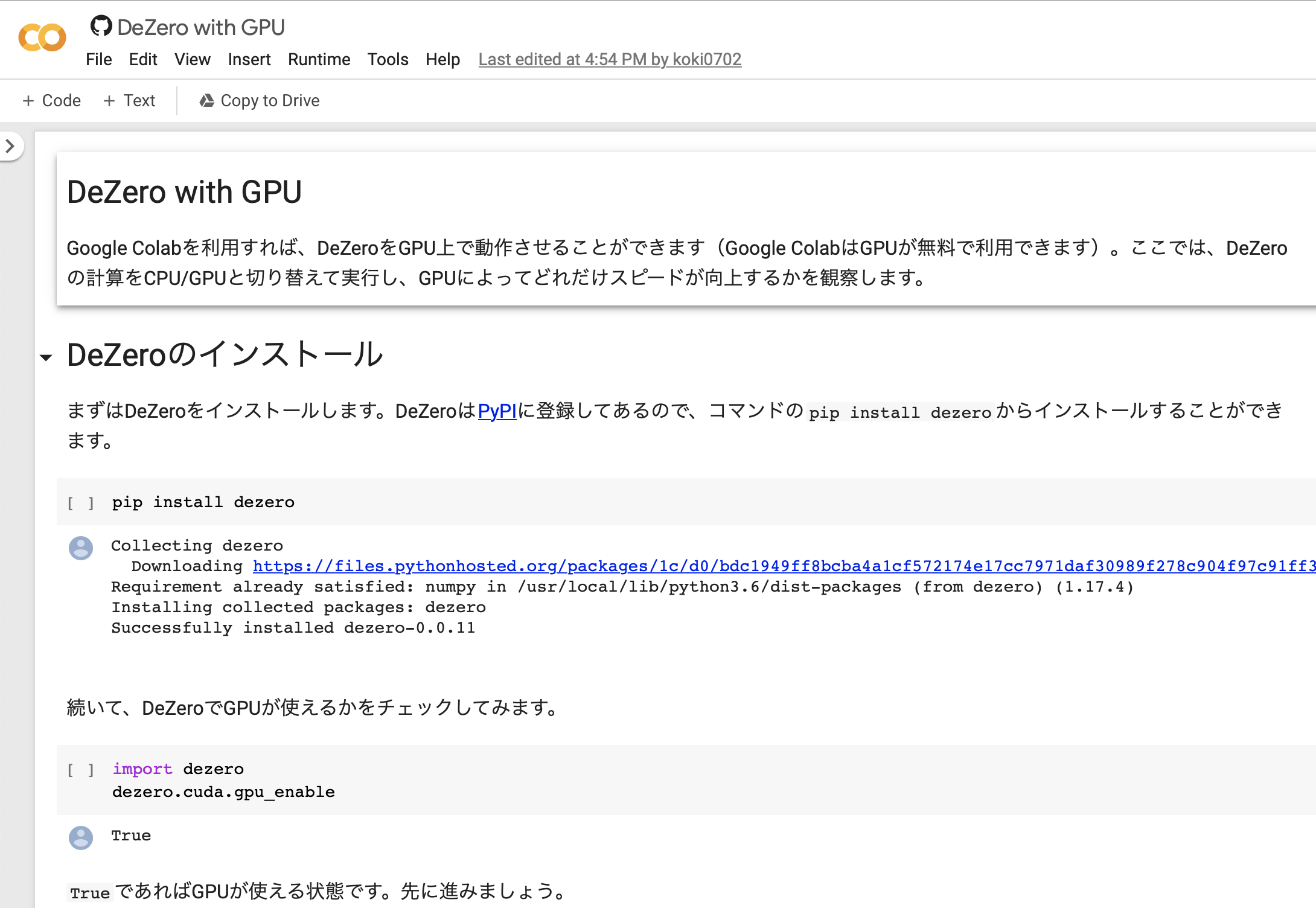Click the TrueであればGPUが使える状態です text cell
The height and width of the screenshot is (908, 1316).
point(318,892)
